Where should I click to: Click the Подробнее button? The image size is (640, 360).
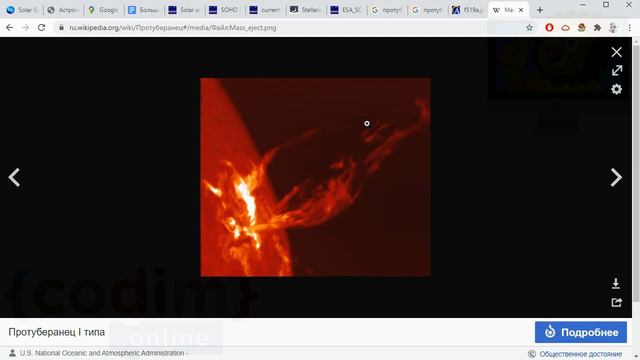(581, 332)
